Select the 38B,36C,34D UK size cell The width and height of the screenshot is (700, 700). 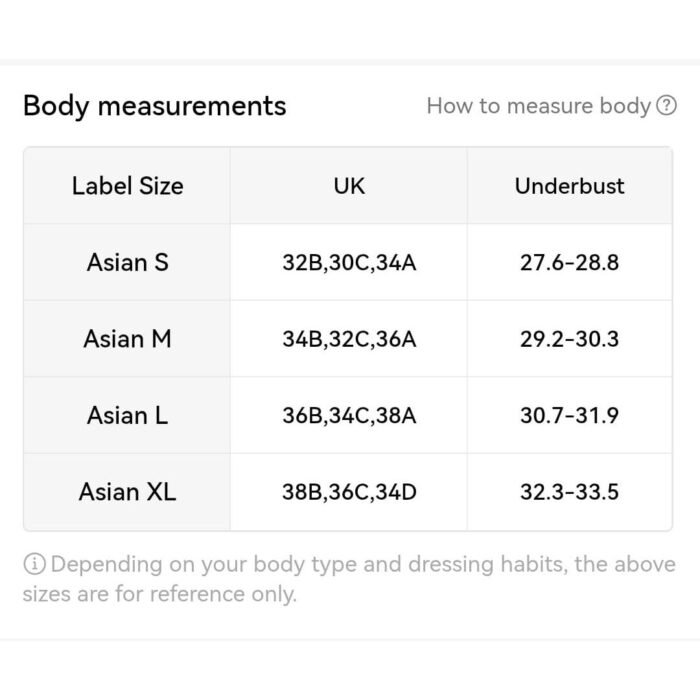[x=349, y=492]
